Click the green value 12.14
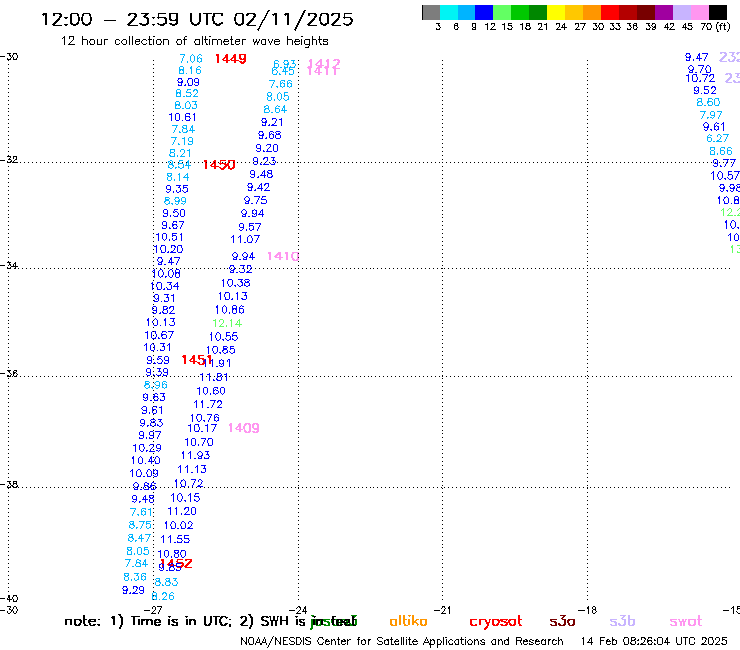Image resolution: width=740 pixels, height=650 pixels. [227, 323]
